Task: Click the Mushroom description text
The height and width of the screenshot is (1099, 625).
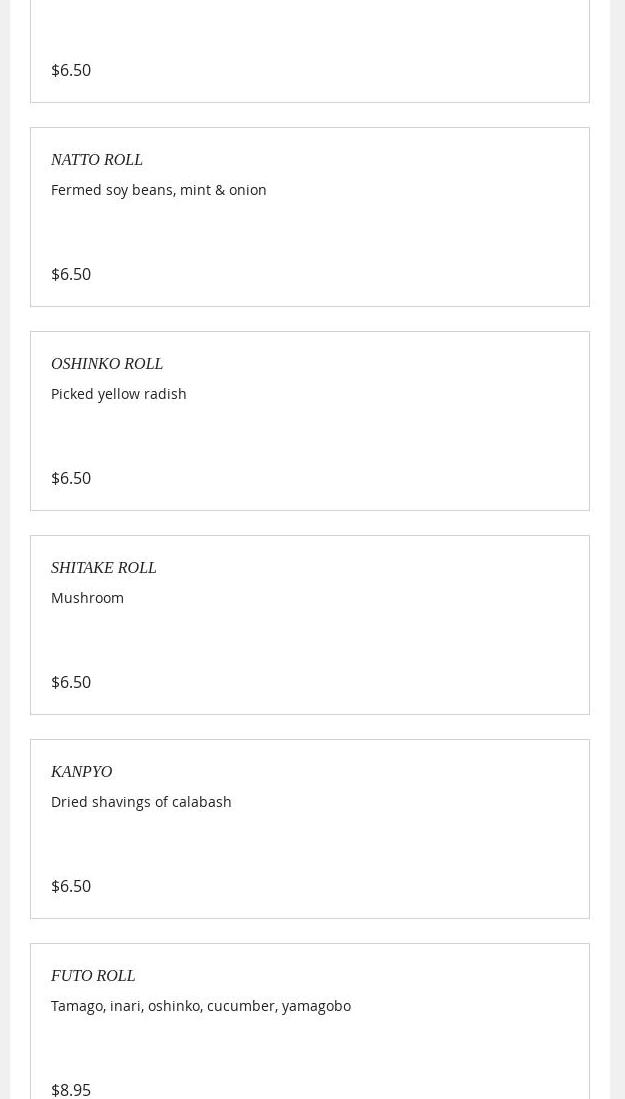Action: 87,598
